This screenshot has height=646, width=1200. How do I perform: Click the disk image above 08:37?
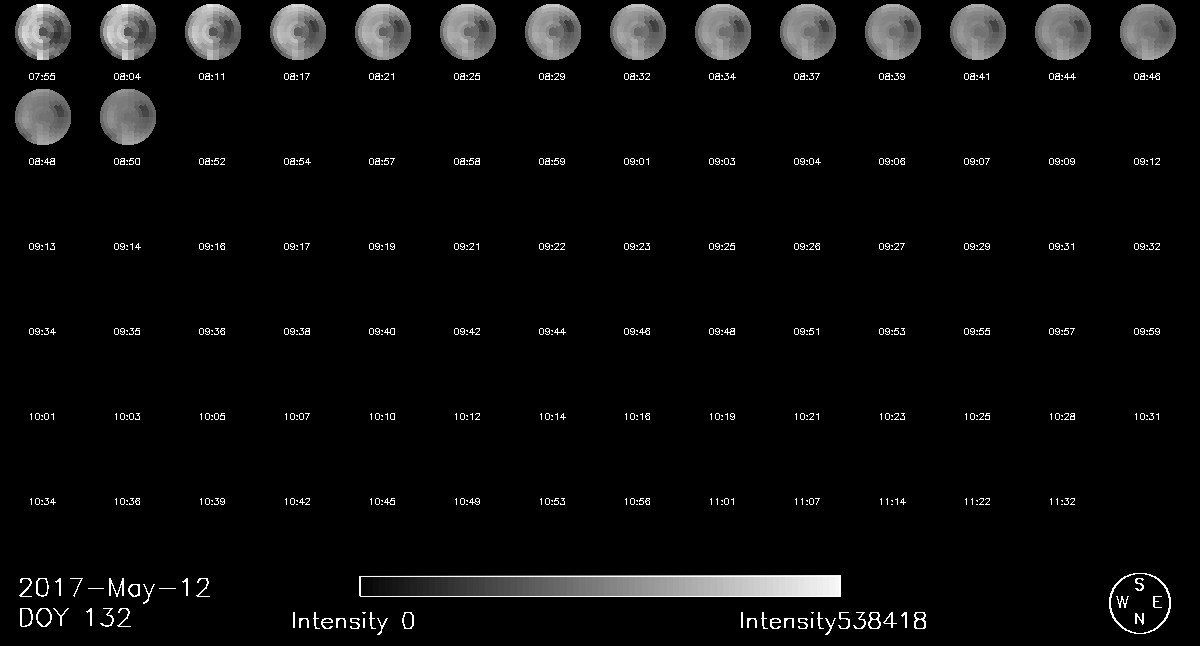pos(808,32)
